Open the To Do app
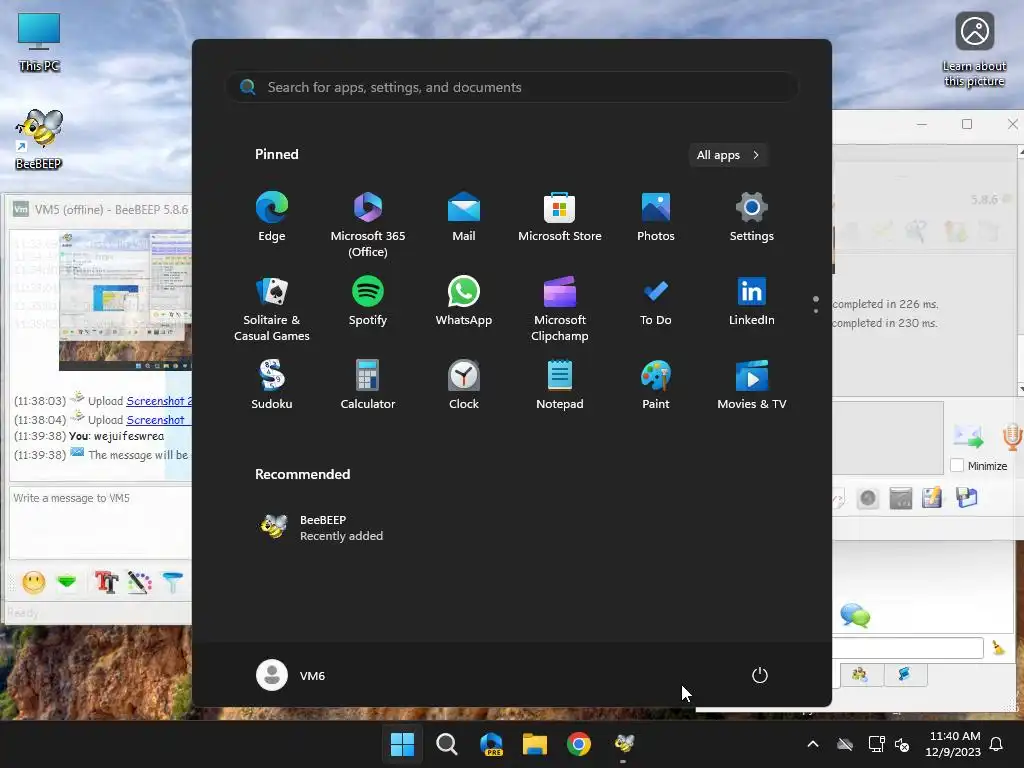The image size is (1024, 768). (x=656, y=301)
